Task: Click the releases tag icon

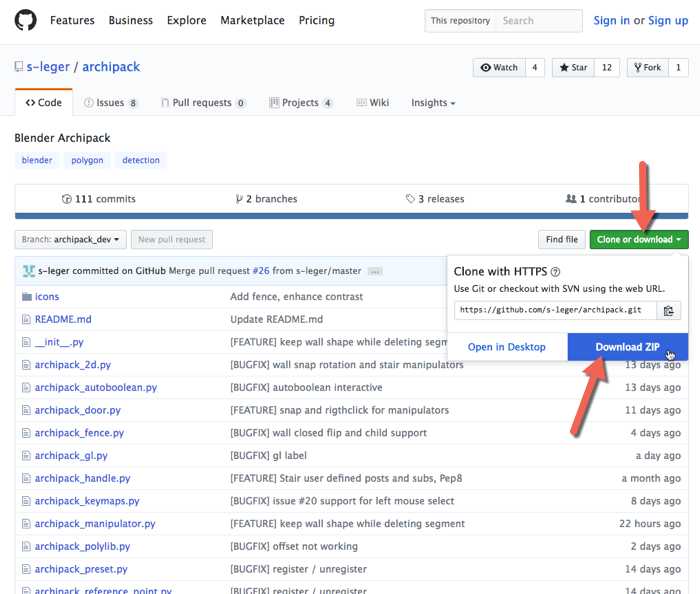Action: pyautogui.click(x=410, y=199)
